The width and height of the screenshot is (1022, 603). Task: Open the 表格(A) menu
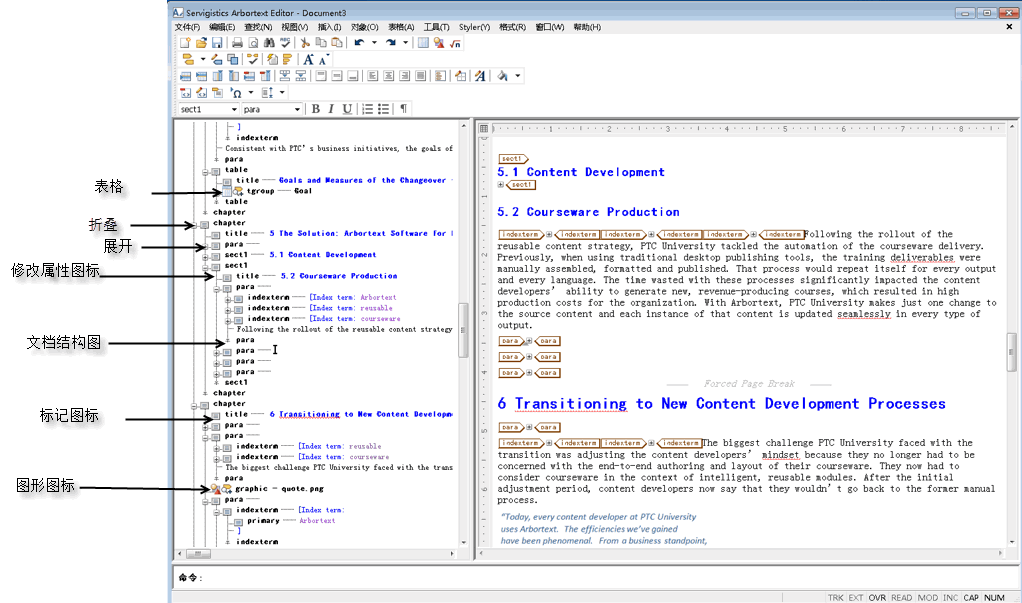pyautogui.click(x=402, y=27)
